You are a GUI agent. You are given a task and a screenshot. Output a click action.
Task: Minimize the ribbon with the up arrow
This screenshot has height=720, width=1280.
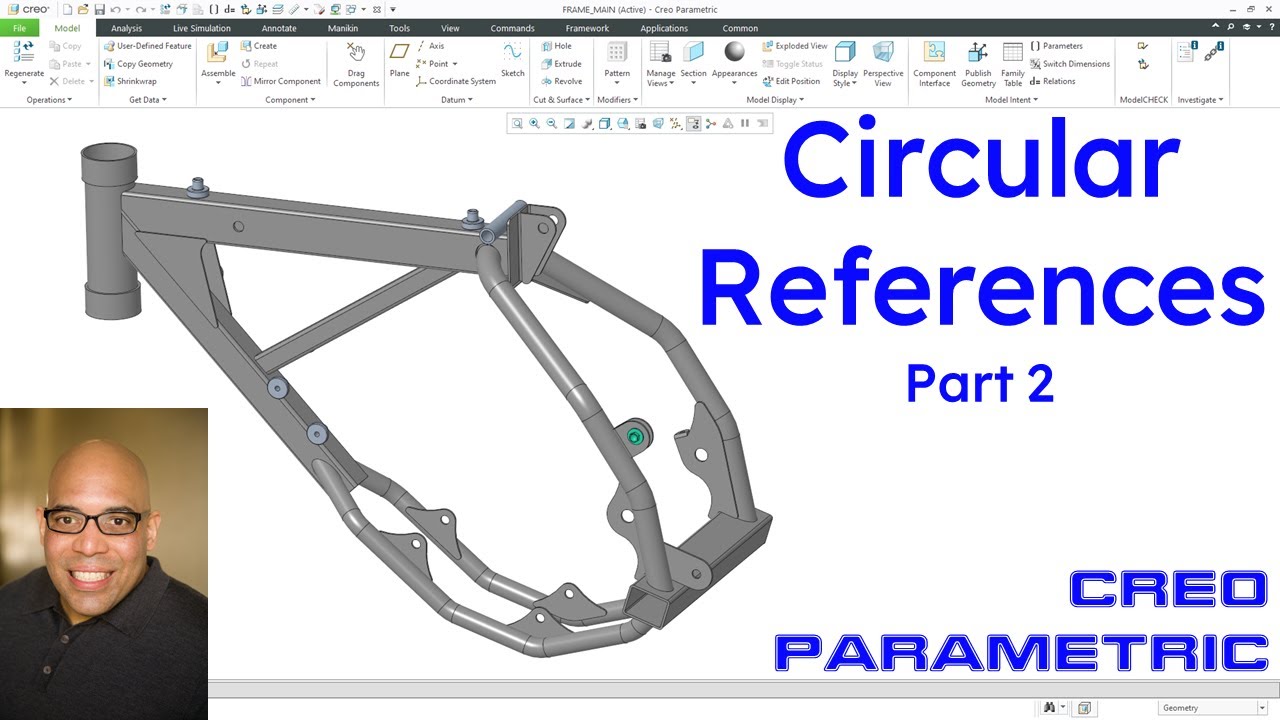coord(1214,28)
